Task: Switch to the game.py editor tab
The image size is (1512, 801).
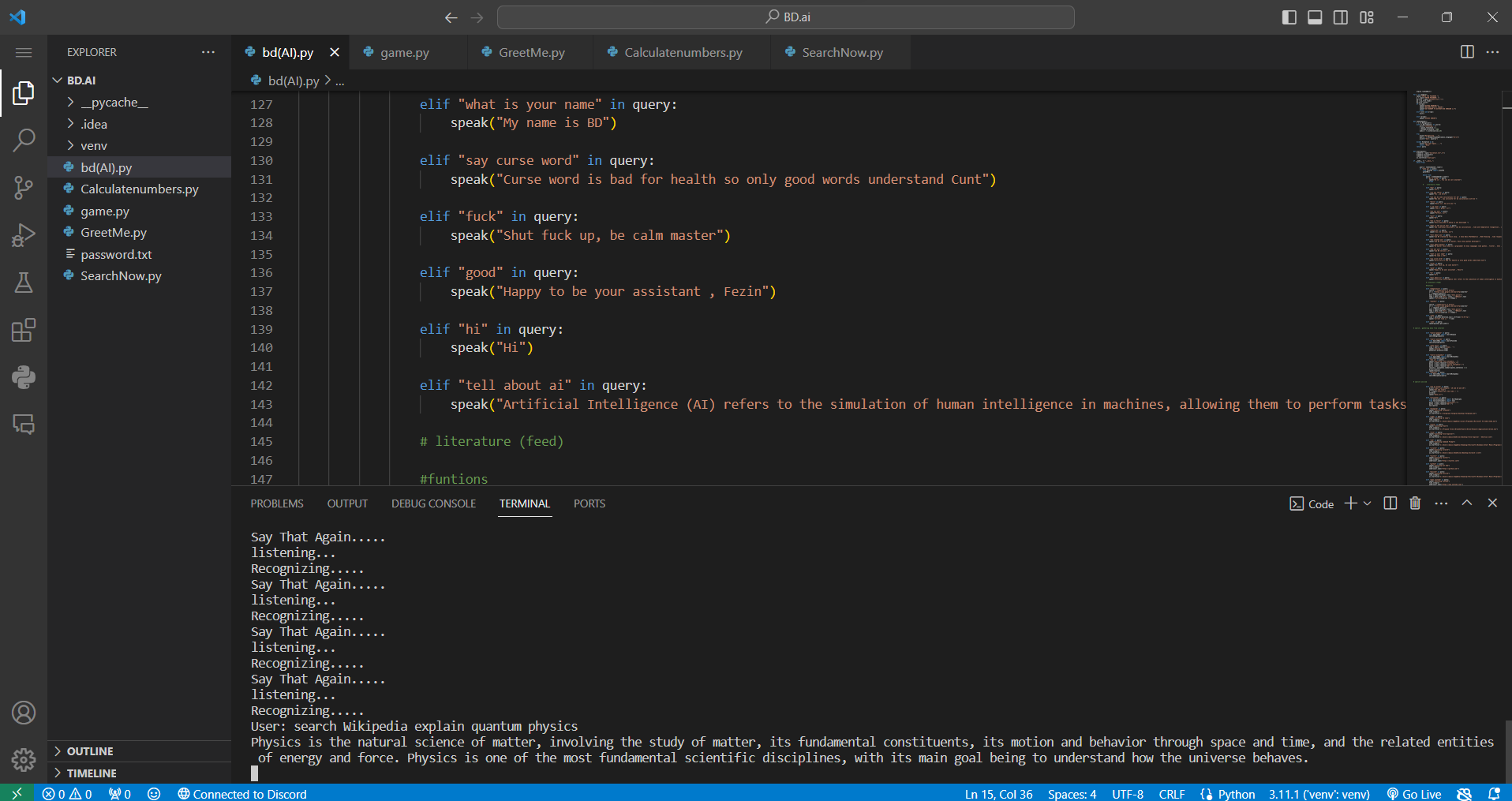Action: 405,53
